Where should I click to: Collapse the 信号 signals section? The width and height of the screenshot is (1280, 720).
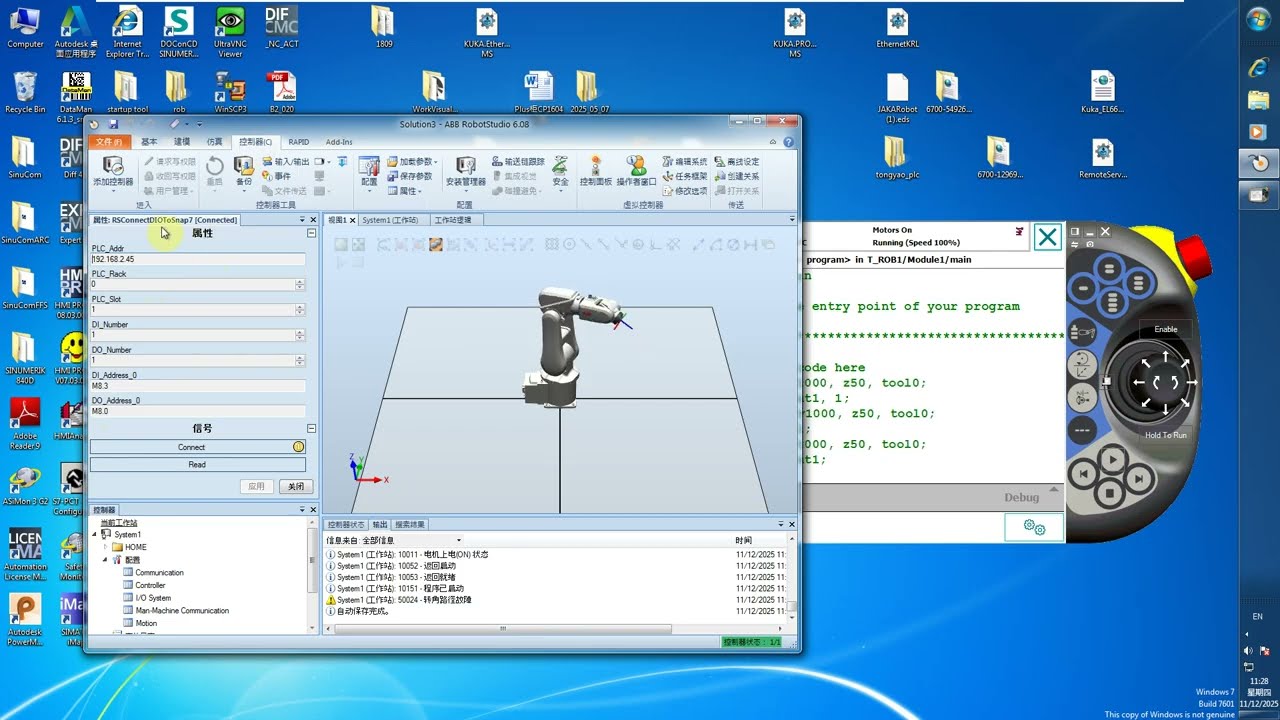click(x=311, y=428)
